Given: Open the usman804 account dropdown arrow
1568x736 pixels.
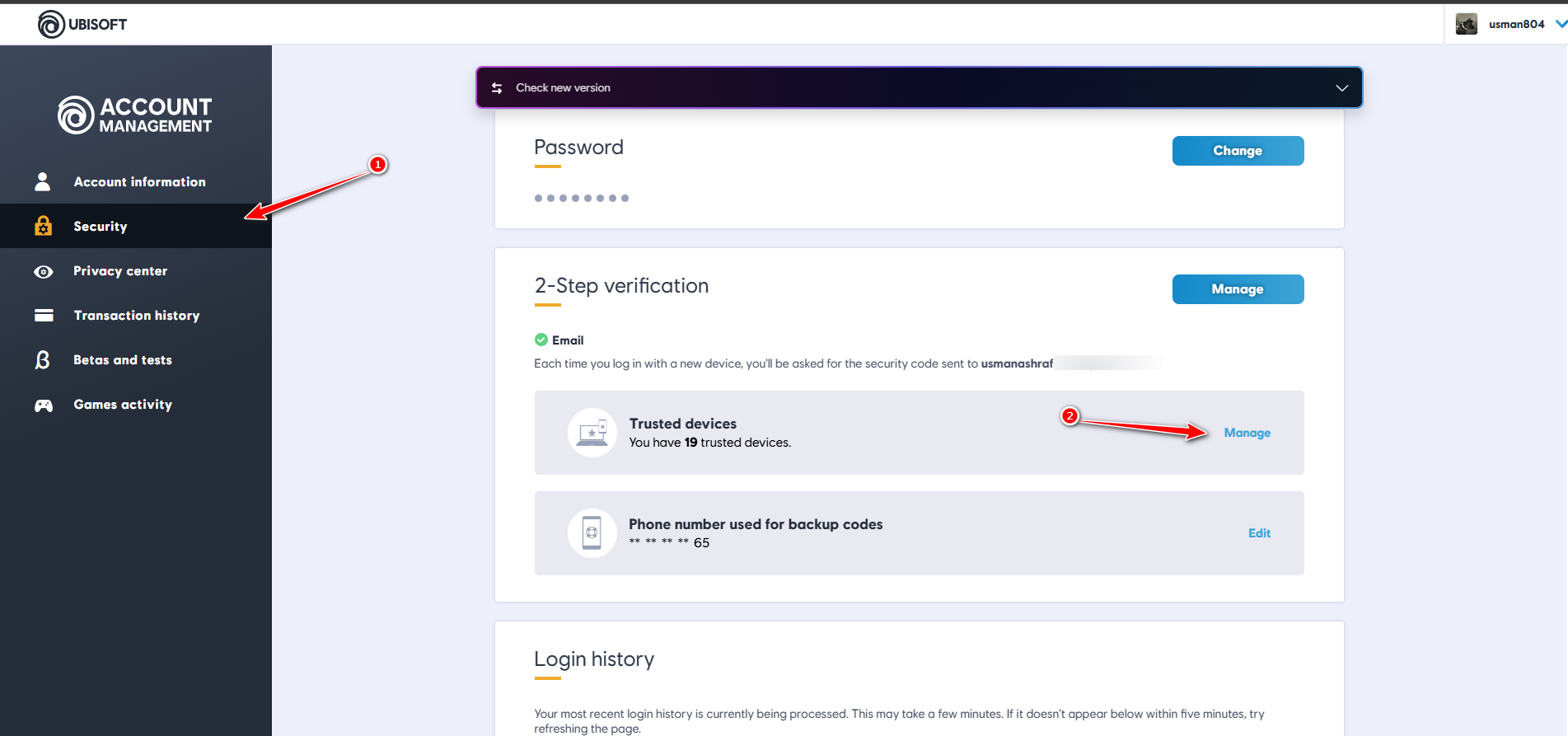Looking at the screenshot, I should pyautogui.click(x=1560, y=24).
